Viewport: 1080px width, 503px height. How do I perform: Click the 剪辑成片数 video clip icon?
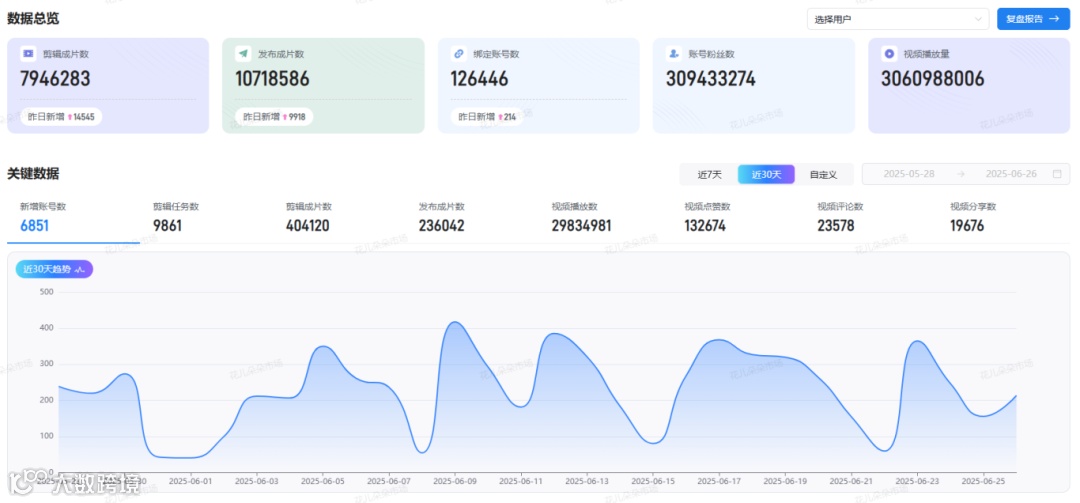pos(28,53)
